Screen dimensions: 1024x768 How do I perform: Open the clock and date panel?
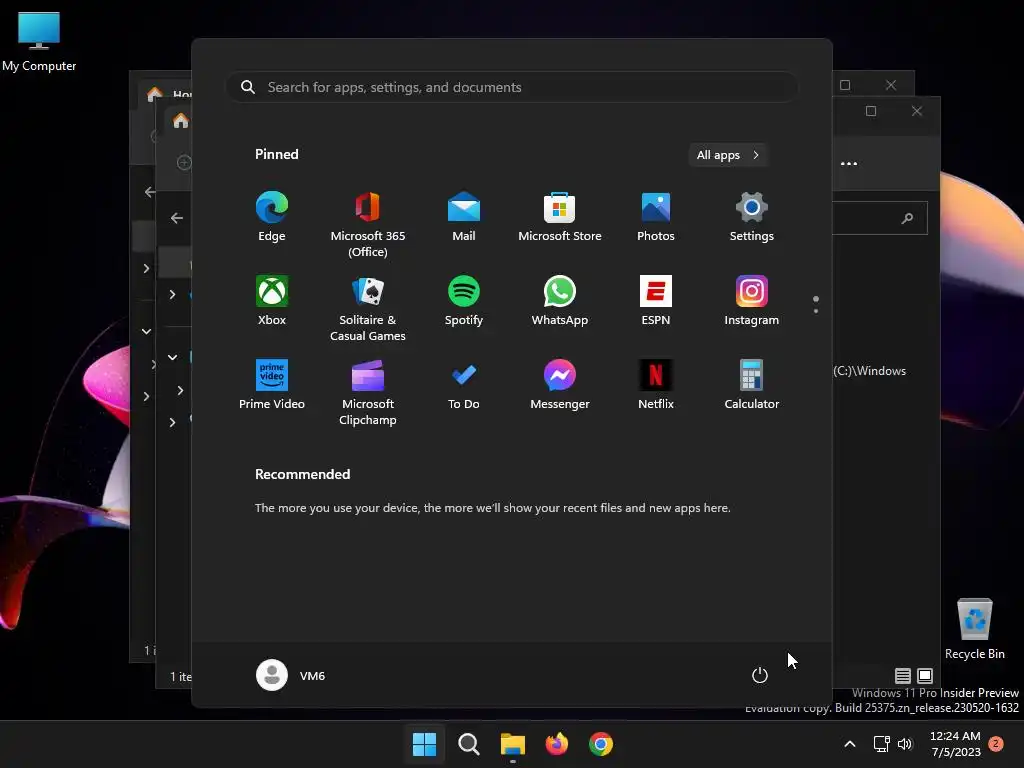[955, 744]
